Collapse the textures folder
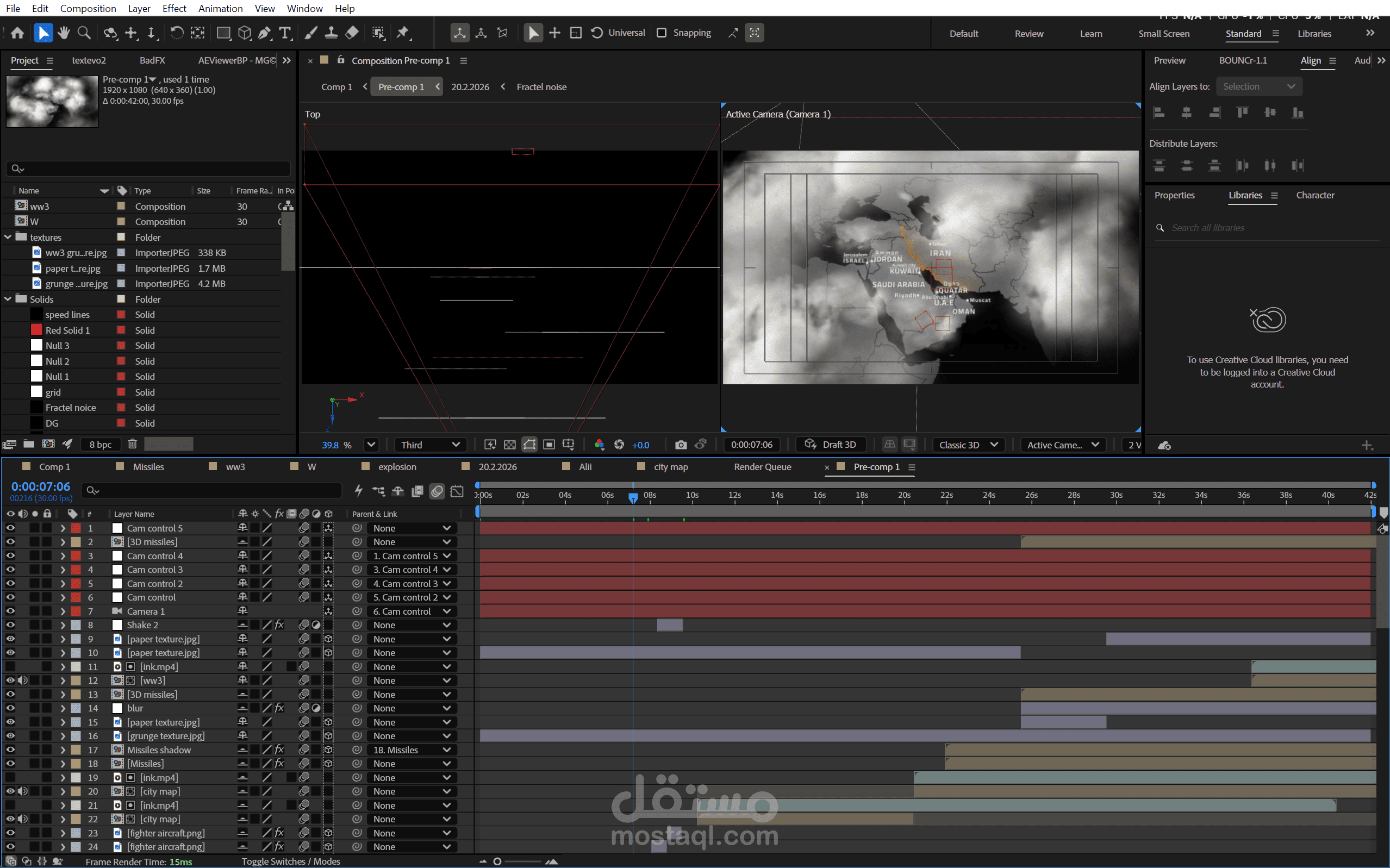 [8, 237]
